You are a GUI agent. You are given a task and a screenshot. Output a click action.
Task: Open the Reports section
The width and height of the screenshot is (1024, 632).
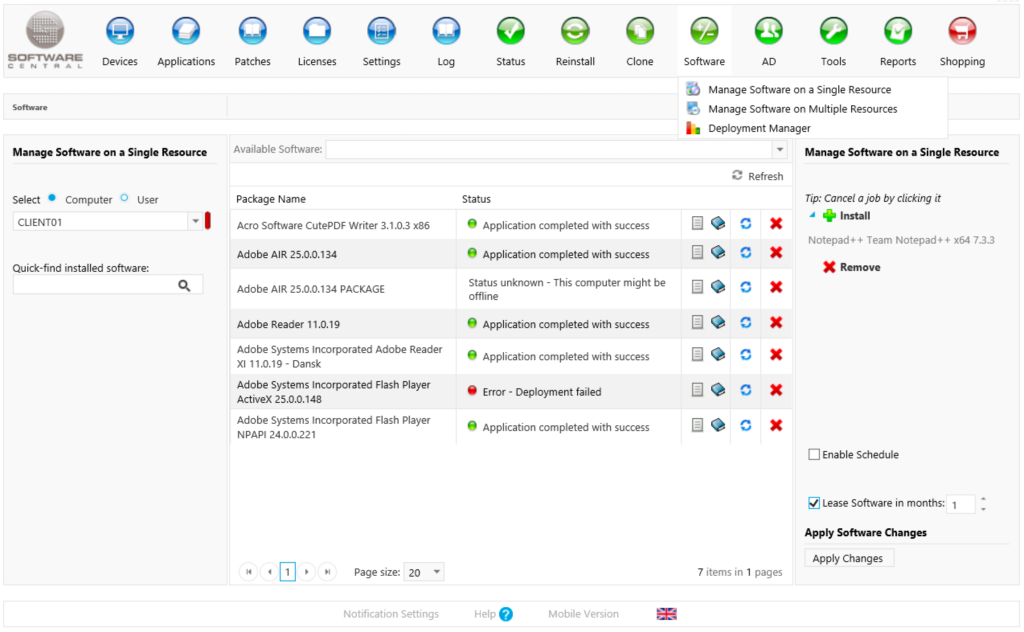pos(898,42)
